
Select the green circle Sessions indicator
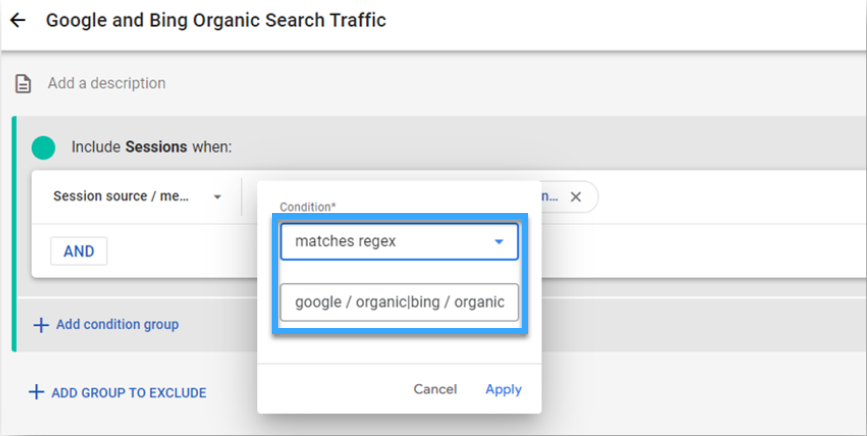[43, 148]
